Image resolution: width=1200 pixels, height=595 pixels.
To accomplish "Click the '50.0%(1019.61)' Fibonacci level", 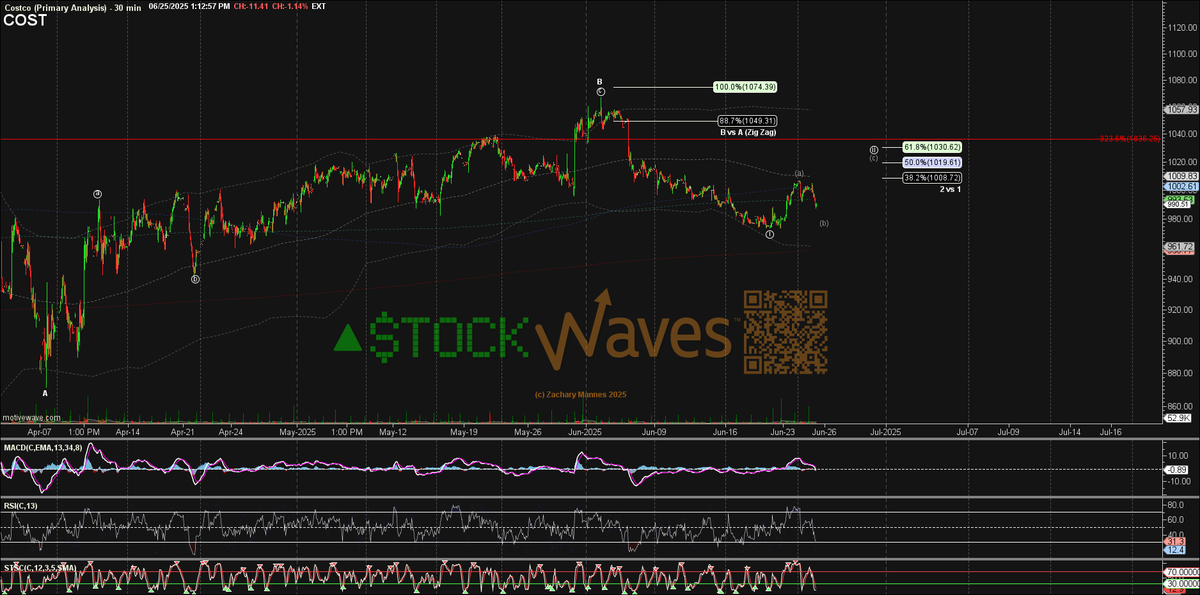I will click(931, 161).
